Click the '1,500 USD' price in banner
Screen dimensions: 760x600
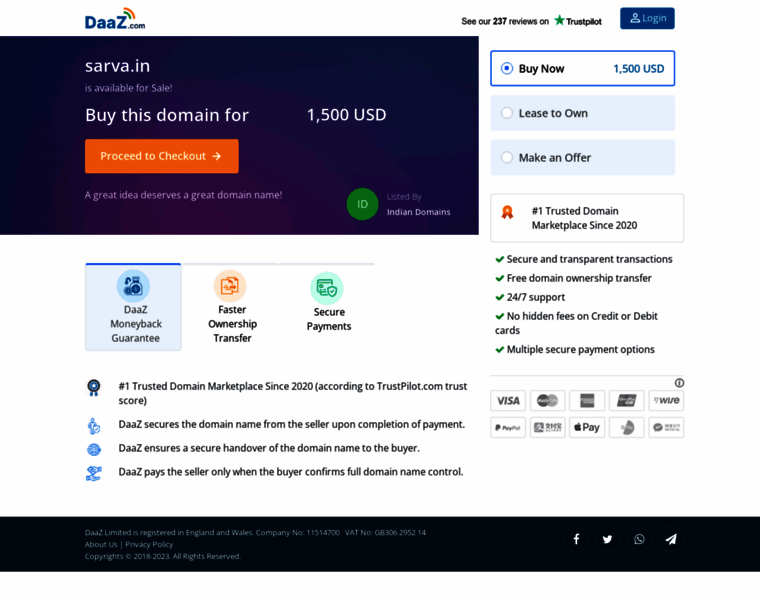(x=347, y=115)
